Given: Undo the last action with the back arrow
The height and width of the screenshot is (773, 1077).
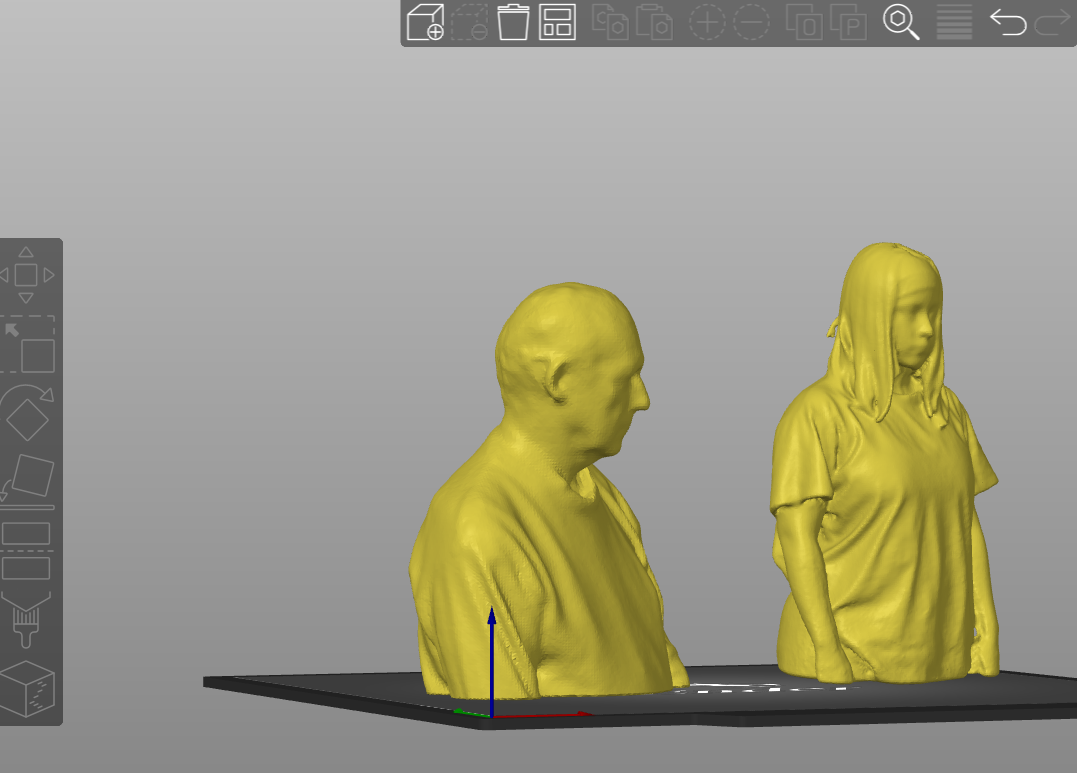Looking at the screenshot, I should tap(1008, 22).
